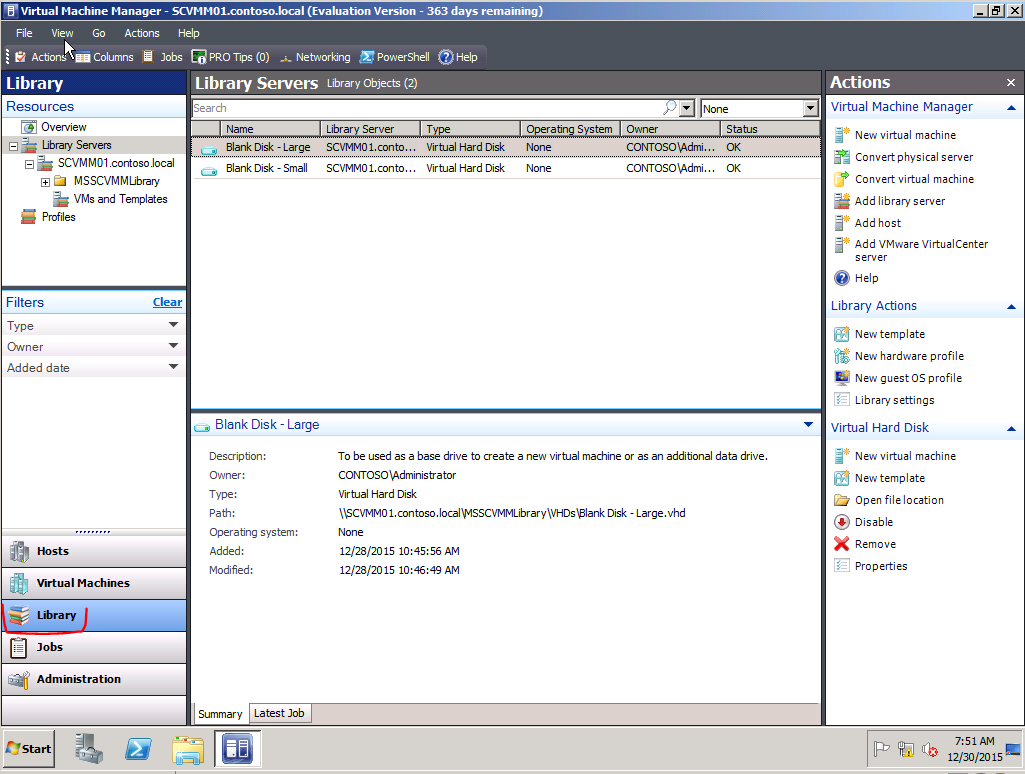The image size is (1025, 774).
Task: Click Disable in Virtual Hard Disk actions
Action: [864, 522]
